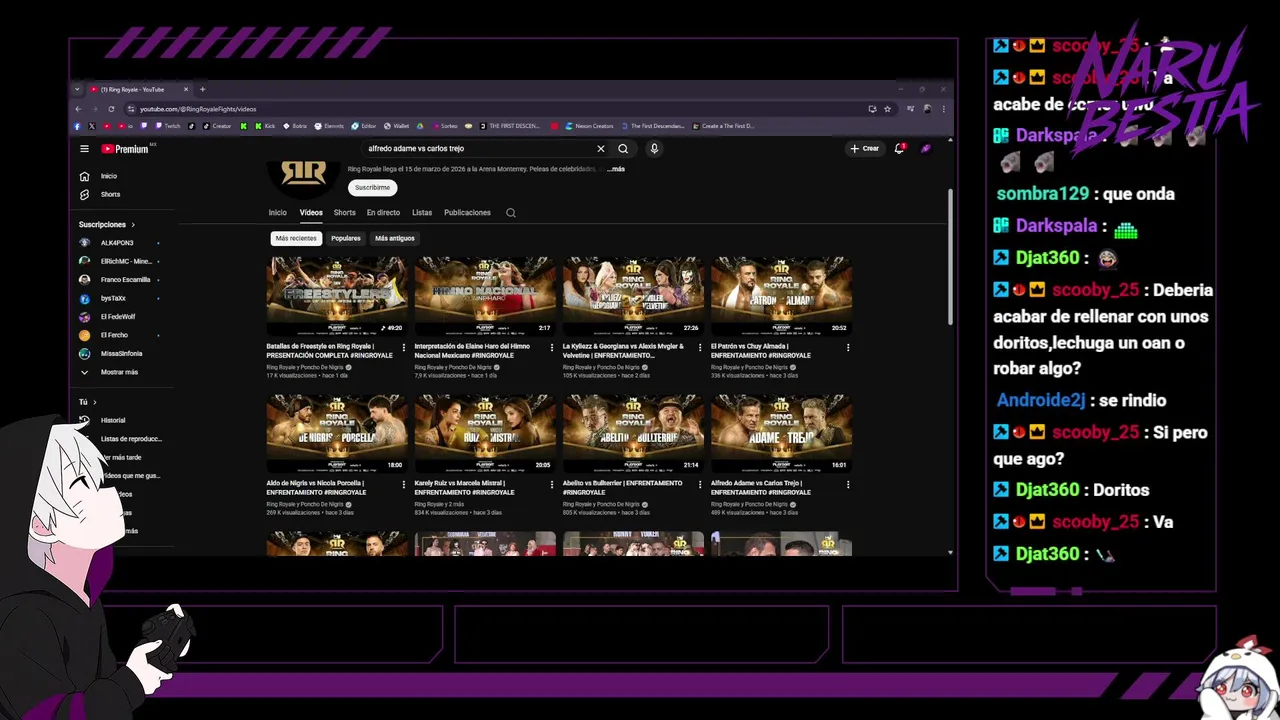Open options for El Patrón vs Chuy Almada

(848, 348)
